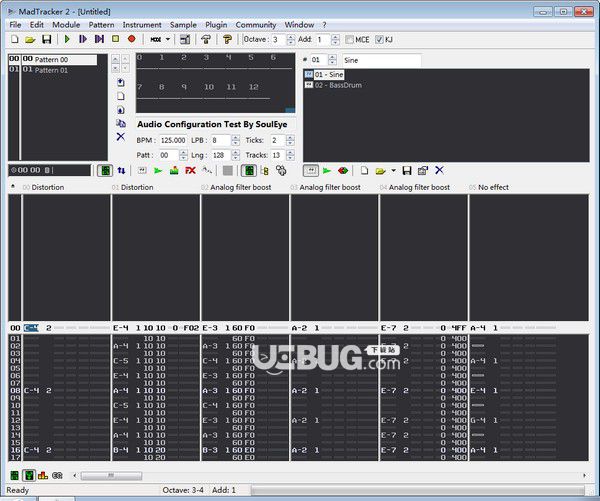Open the Instrument menu
600x501 pixels.
point(142,25)
